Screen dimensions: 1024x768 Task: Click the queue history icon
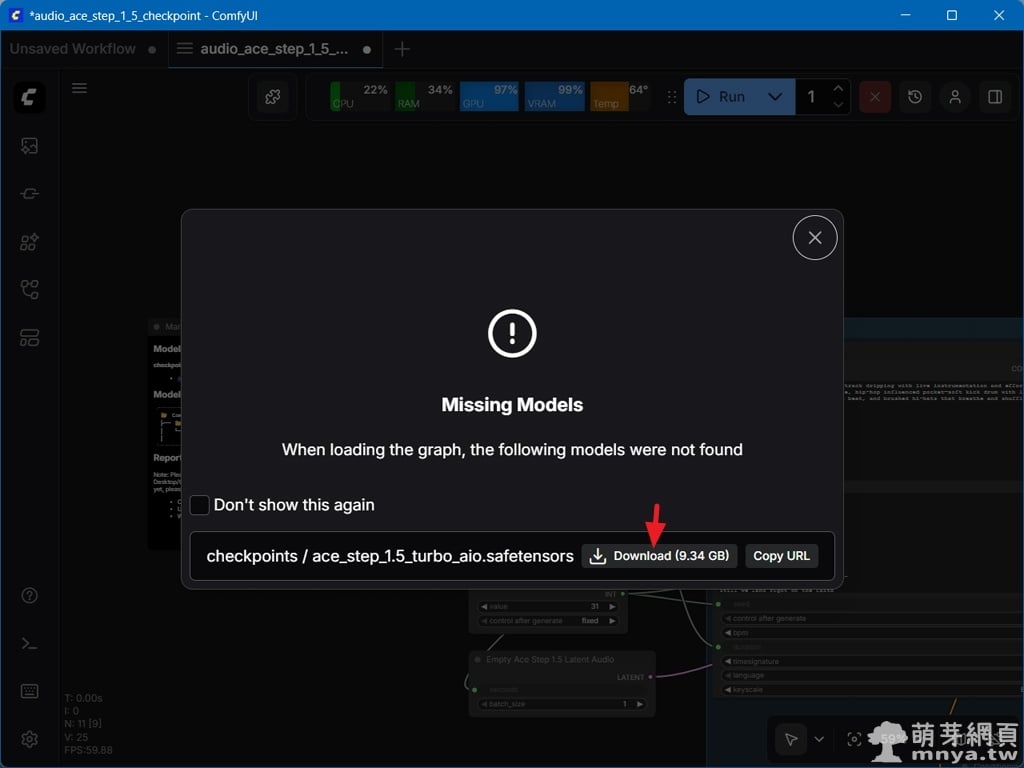[915, 97]
